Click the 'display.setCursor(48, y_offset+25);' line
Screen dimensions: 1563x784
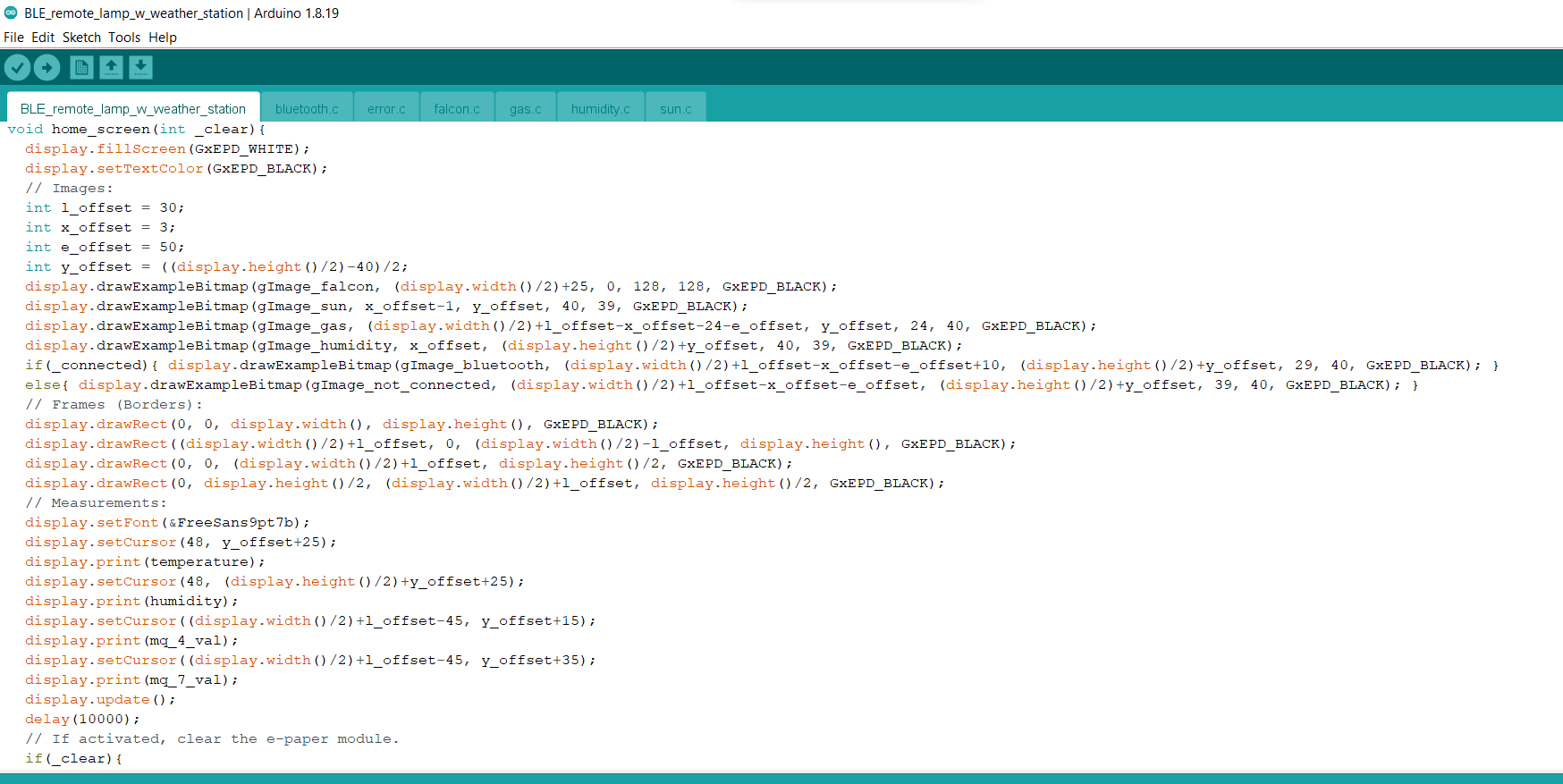[181, 542]
